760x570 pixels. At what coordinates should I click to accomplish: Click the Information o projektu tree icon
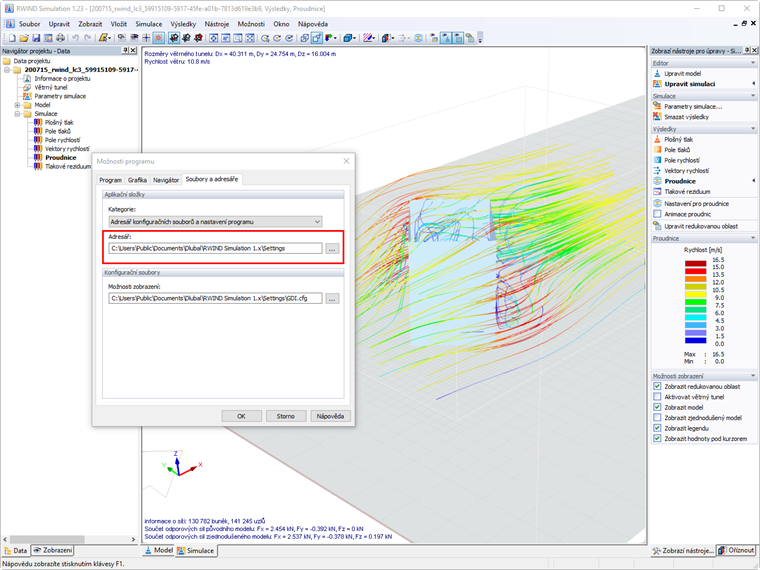27,79
